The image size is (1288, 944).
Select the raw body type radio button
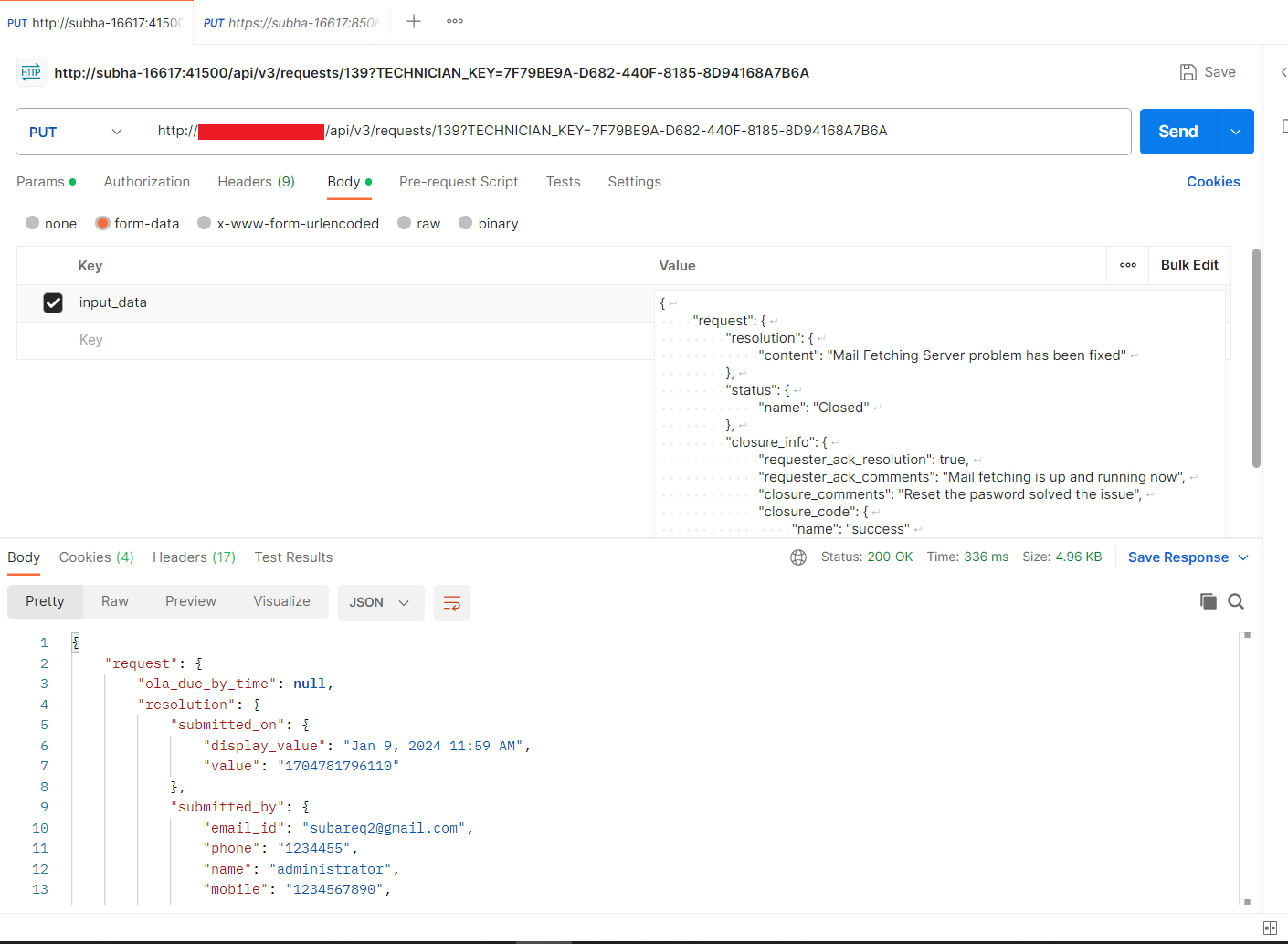(405, 223)
